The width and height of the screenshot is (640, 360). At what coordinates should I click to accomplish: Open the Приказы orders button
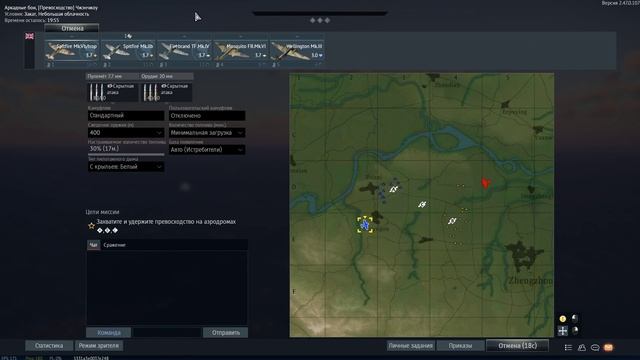(x=460, y=346)
